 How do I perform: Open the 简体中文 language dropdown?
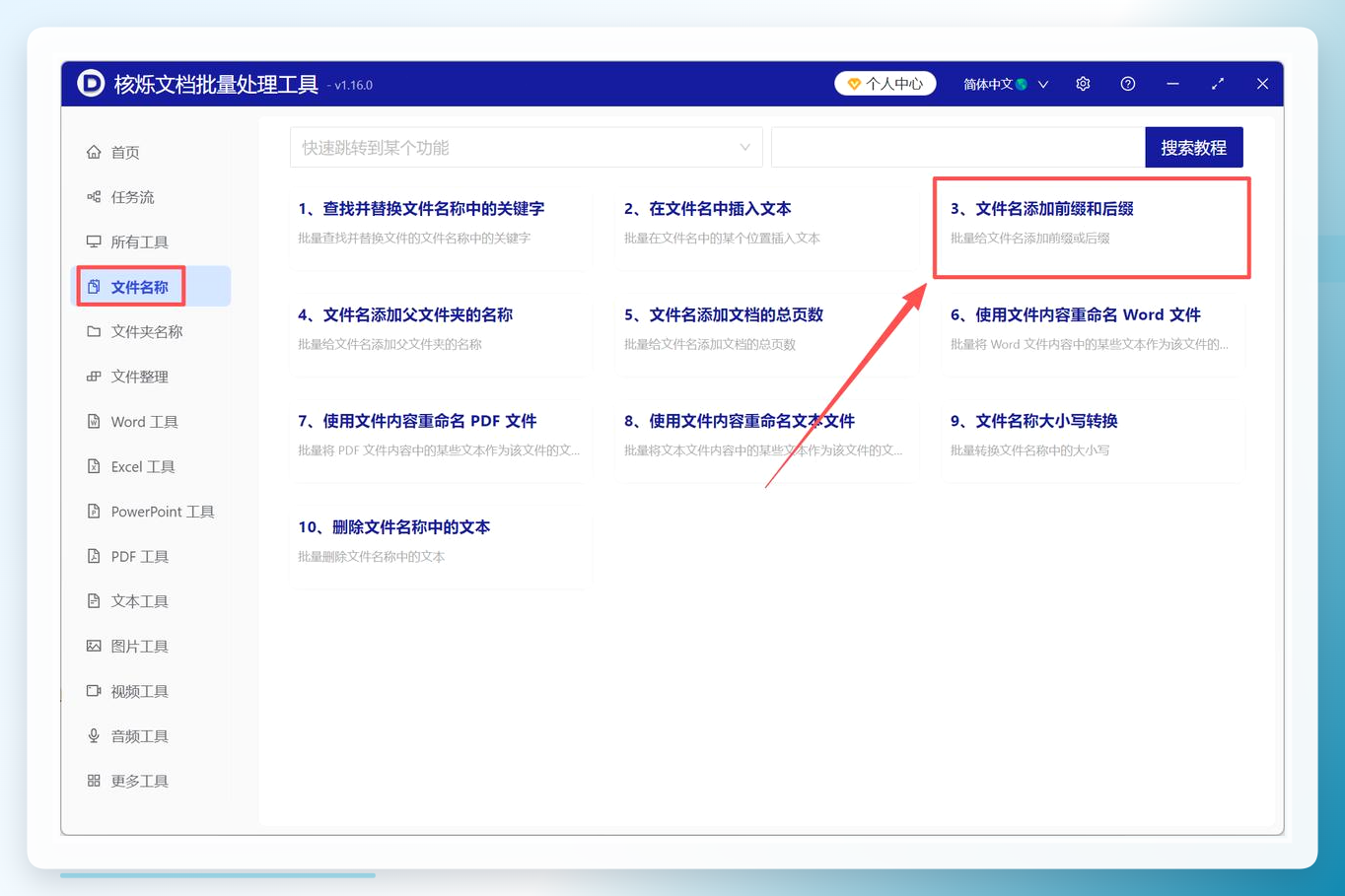pyautogui.click(x=1005, y=84)
